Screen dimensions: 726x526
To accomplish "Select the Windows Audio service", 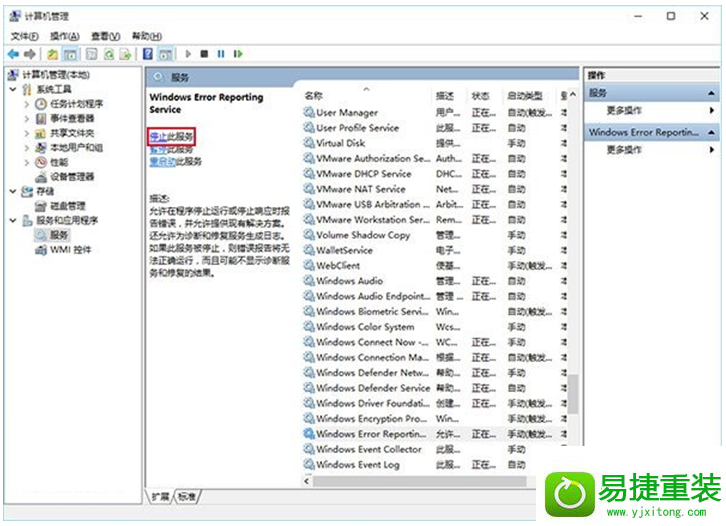I will (x=434, y=281).
